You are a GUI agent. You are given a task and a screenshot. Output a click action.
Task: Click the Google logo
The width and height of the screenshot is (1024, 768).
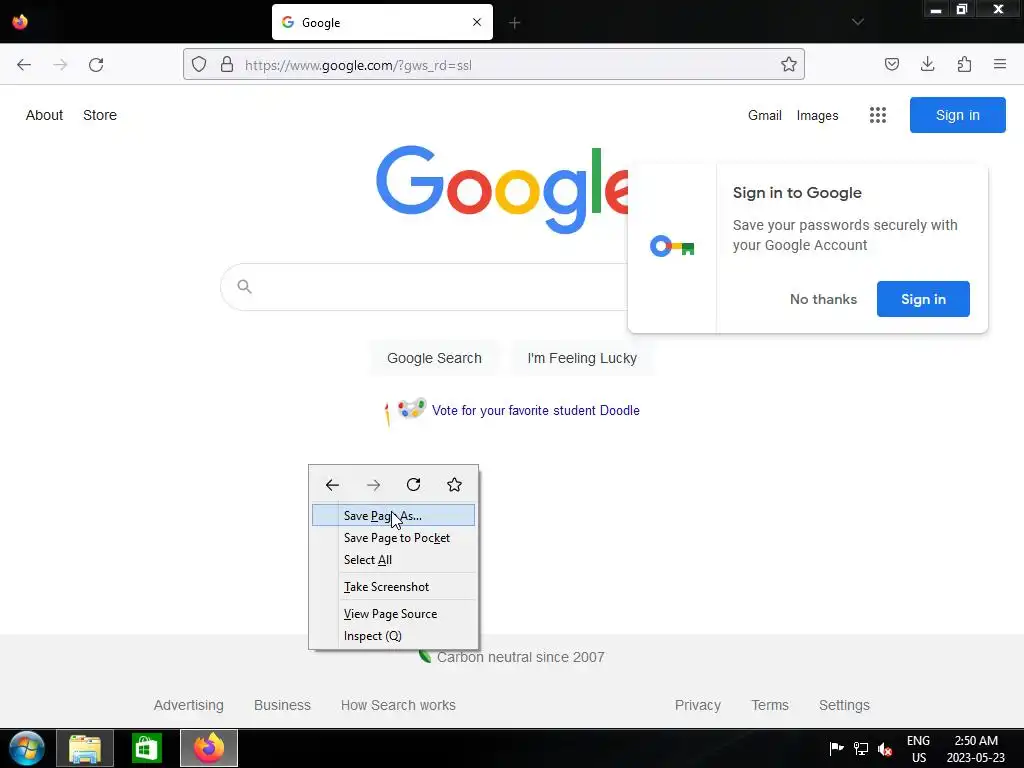point(502,189)
